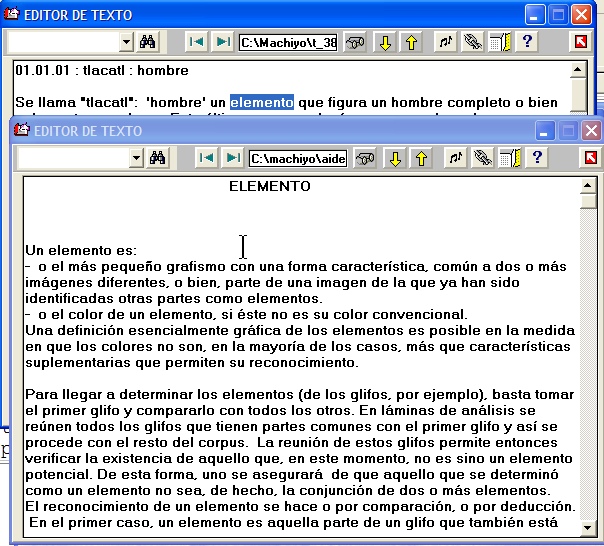Go to first record in front window
The image size is (604, 546).
pos(206,158)
